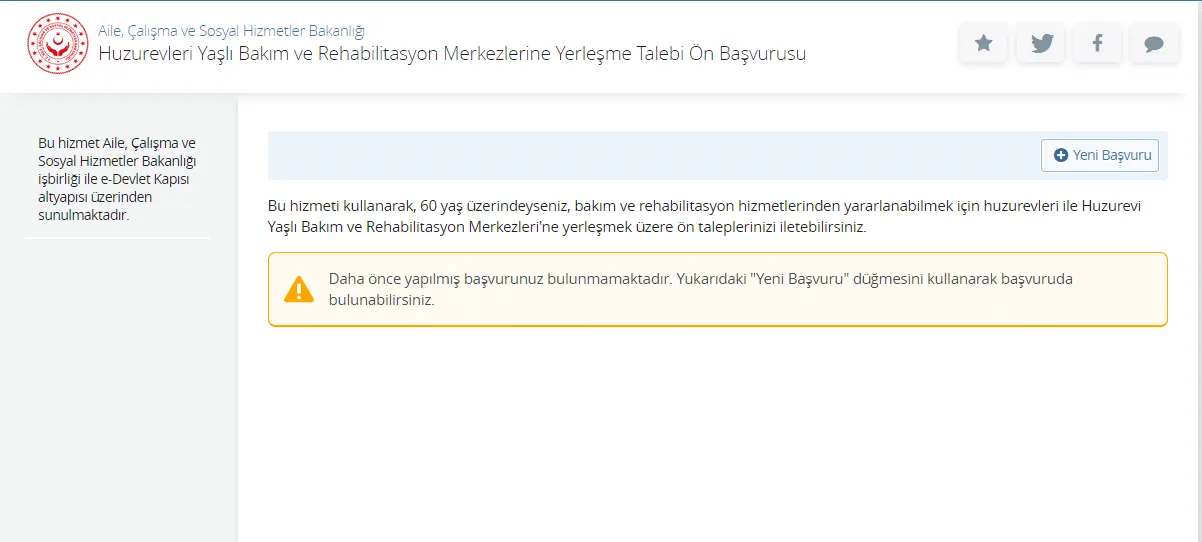Click the sidebar text 'Bu hizmet Aile, Çalışma ve'
The width and height of the screenshot is (1202, 542).
[x=117, y=143]
